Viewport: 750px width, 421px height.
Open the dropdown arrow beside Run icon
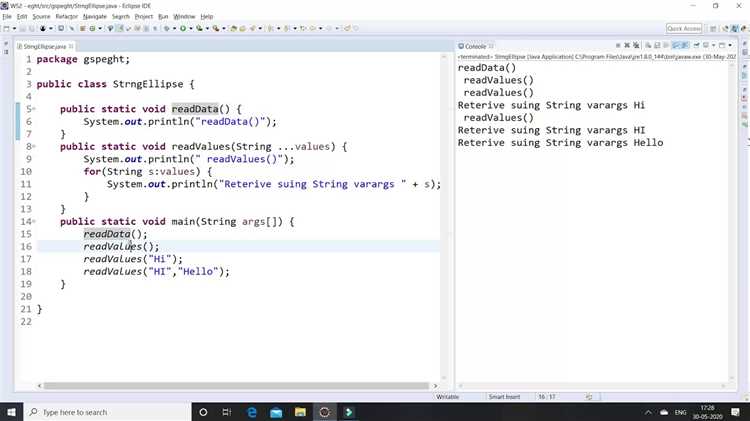point(191,29)
